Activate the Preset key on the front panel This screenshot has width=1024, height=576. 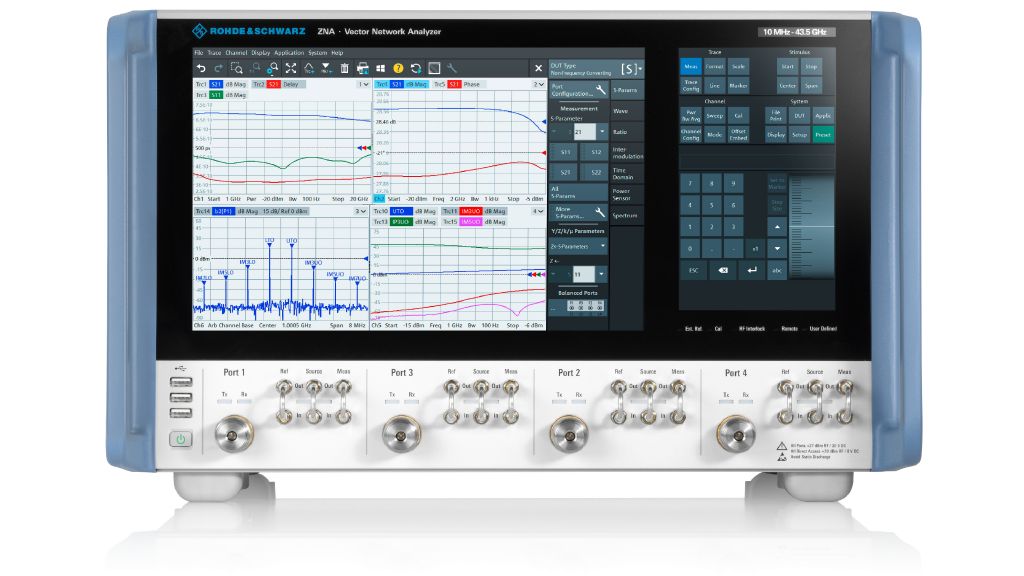coord(824,134)
